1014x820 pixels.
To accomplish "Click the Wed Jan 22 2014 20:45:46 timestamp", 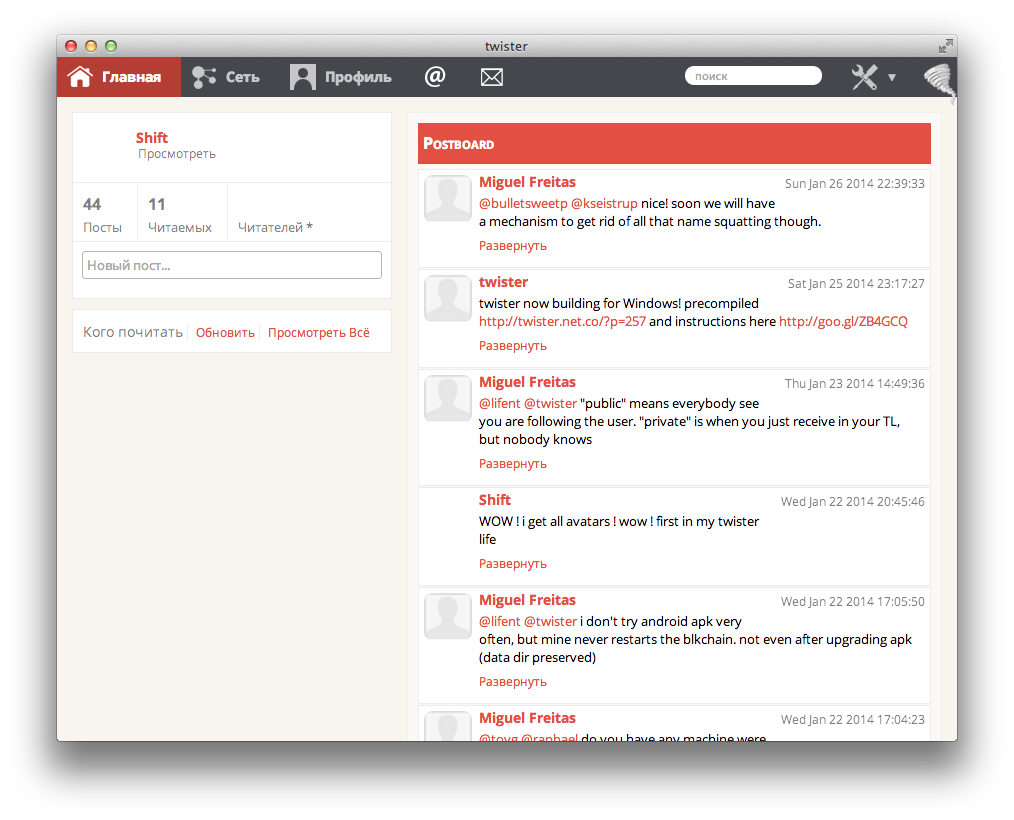I will coord(852,502).
